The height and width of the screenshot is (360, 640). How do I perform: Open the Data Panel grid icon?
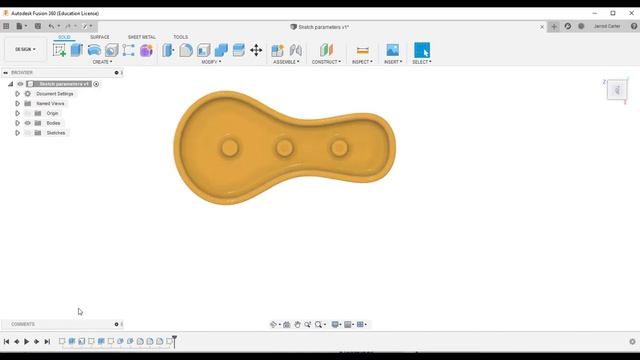(6, 26)
